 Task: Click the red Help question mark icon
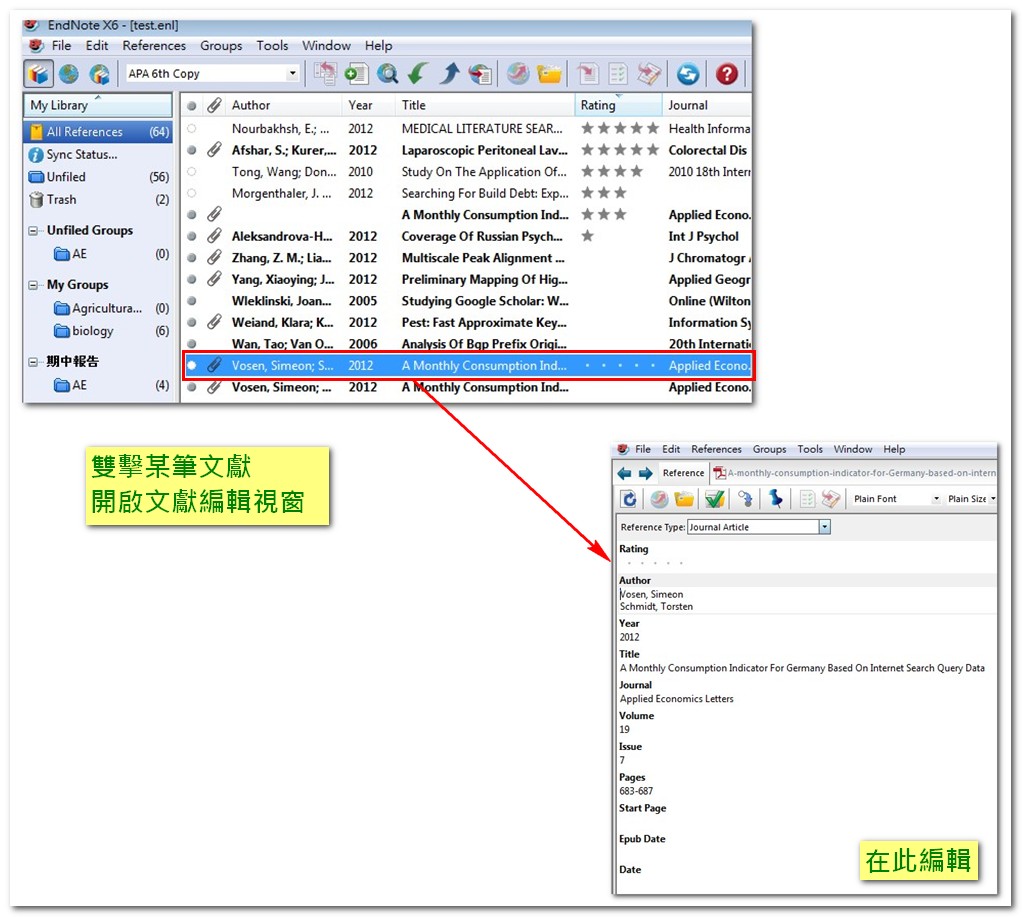tap(727, 74)
